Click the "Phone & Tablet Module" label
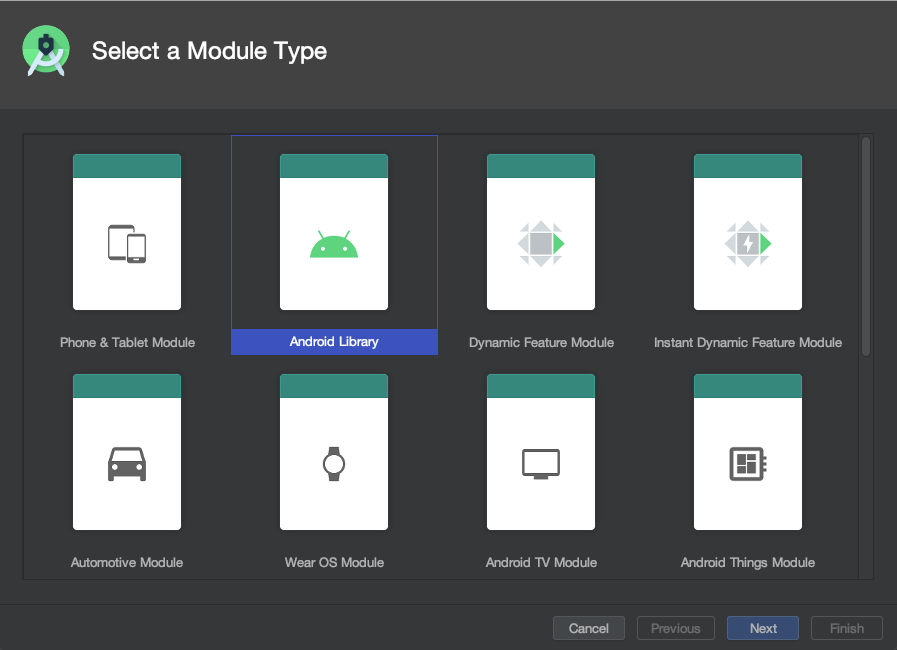Screen dimensions: 897x650 pos(128,342)
